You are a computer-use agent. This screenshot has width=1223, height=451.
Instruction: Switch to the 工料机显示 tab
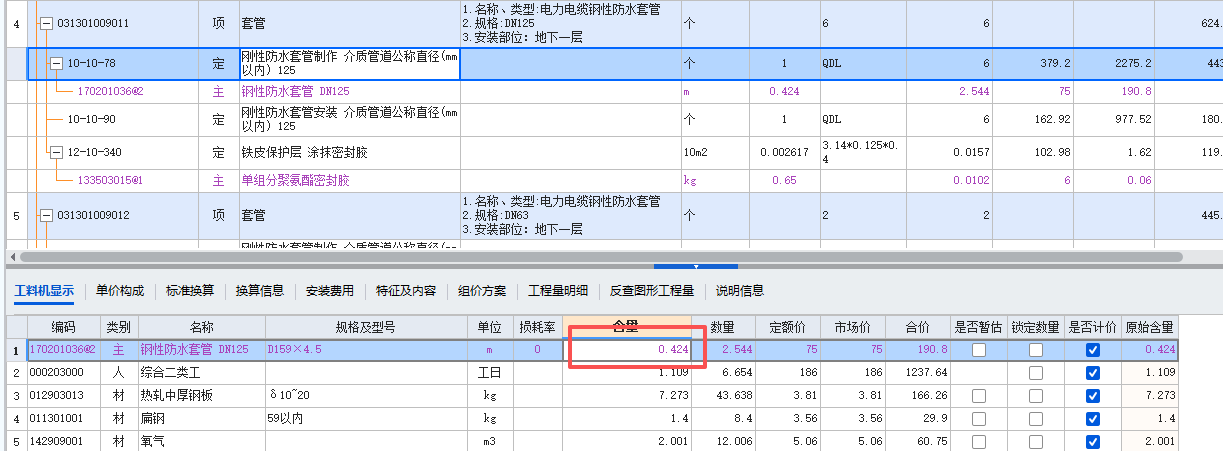point(44,291)
